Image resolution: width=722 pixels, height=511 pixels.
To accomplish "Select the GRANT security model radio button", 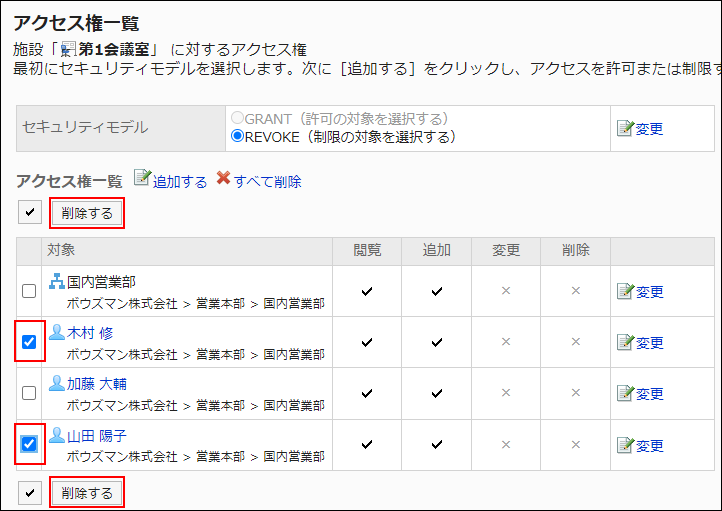I will click(237, 118).
